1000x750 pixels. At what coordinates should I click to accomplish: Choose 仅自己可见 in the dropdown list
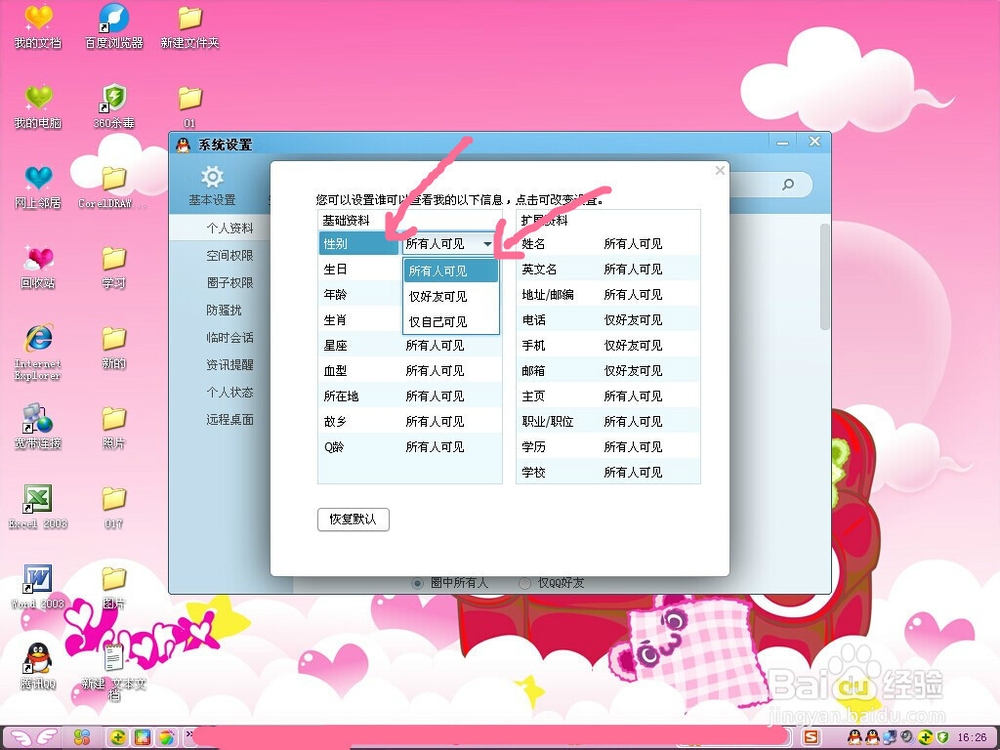(451, 321)
